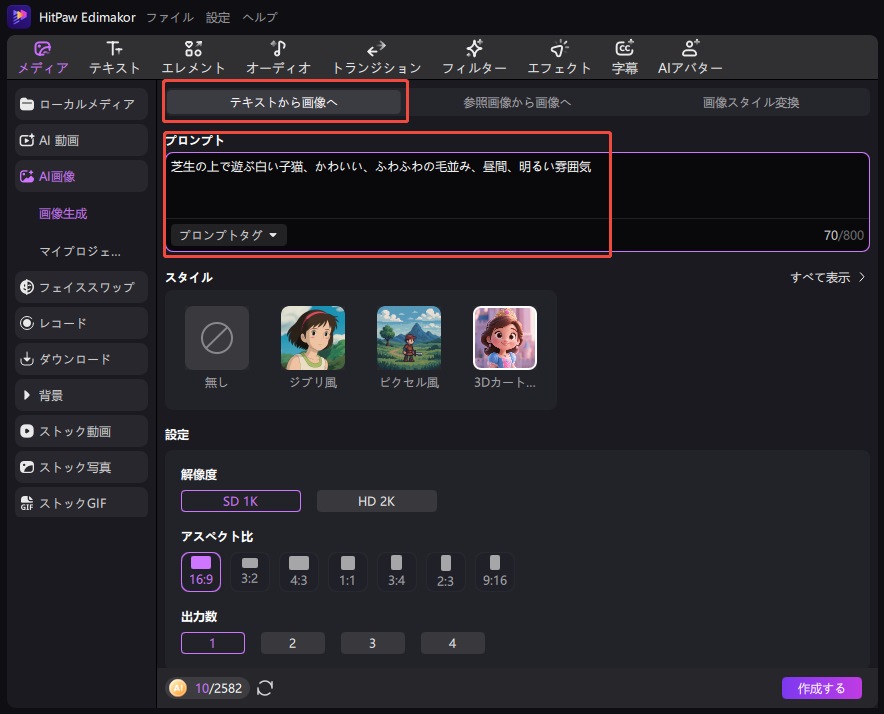Open the フィルター toolbar section
Image resolution: width=884 pixels, height=714 pixels.
tap(474, 58)
